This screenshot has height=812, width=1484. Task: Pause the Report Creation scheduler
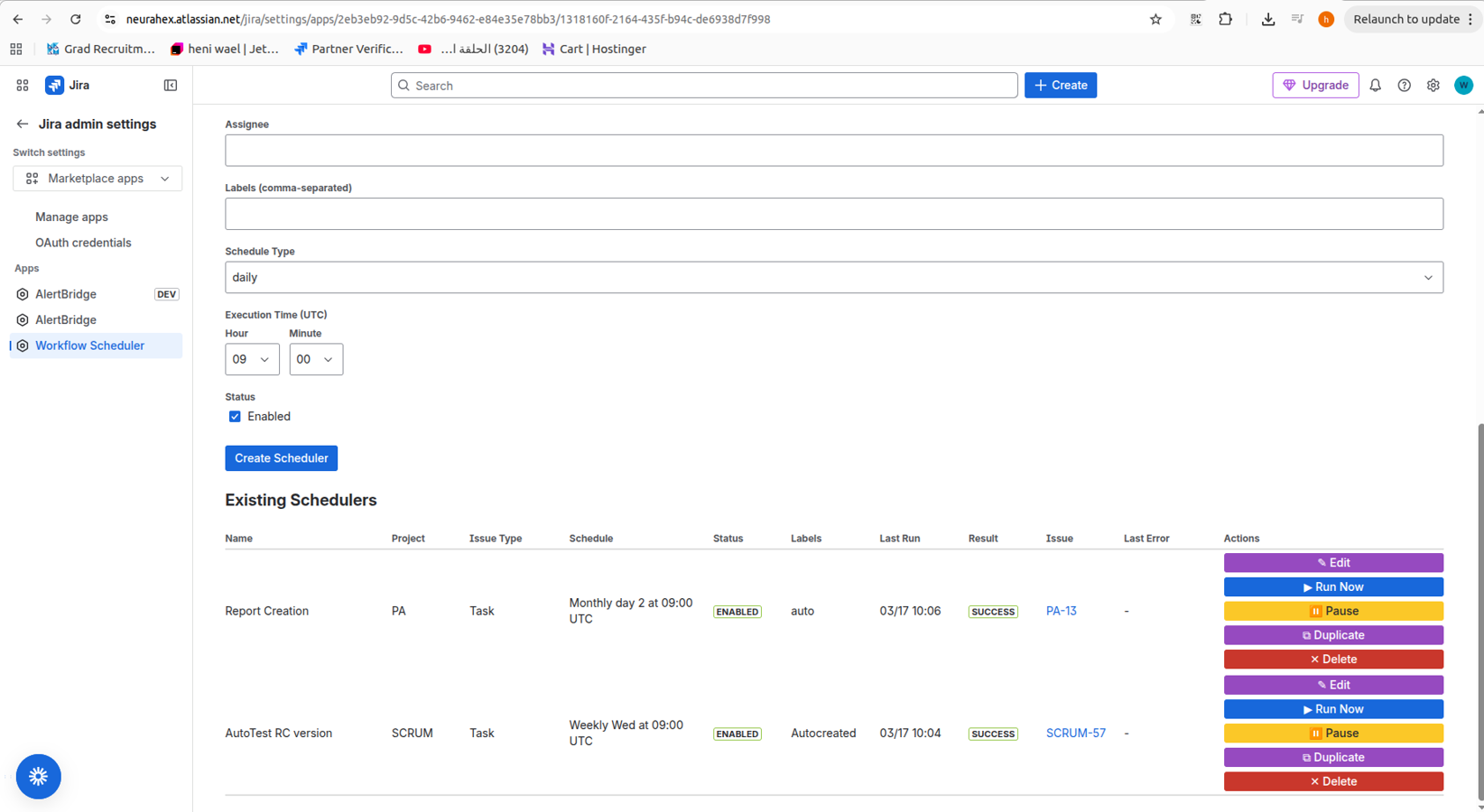coord(1332,611)
